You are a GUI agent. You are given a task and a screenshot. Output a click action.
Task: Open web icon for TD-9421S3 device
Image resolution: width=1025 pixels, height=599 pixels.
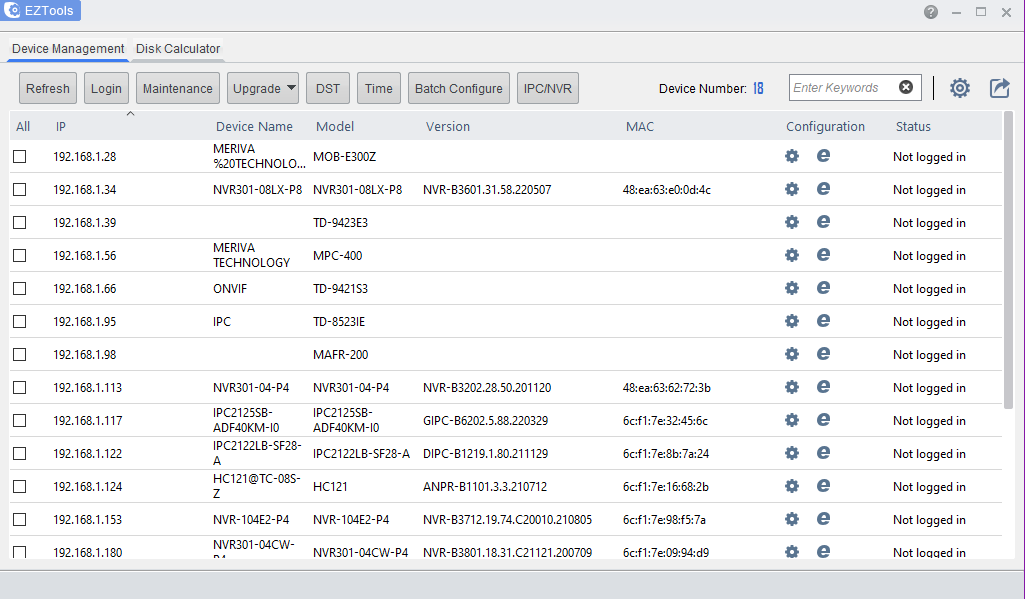click(823, 288)
